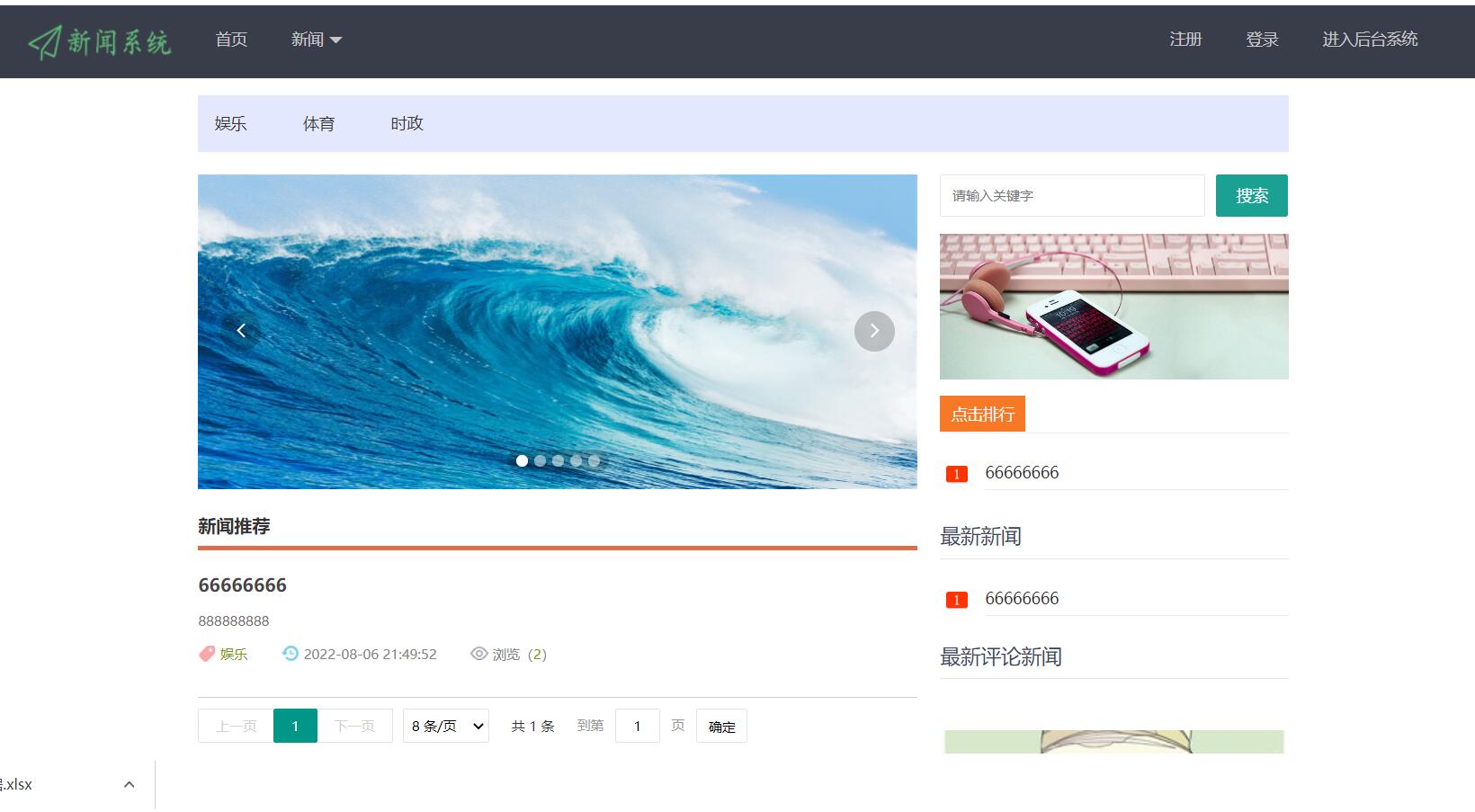Viewport: 1475px width, 812px height.
Task: Click the 确定 pagination button
Action: click(x=721, y=726)
